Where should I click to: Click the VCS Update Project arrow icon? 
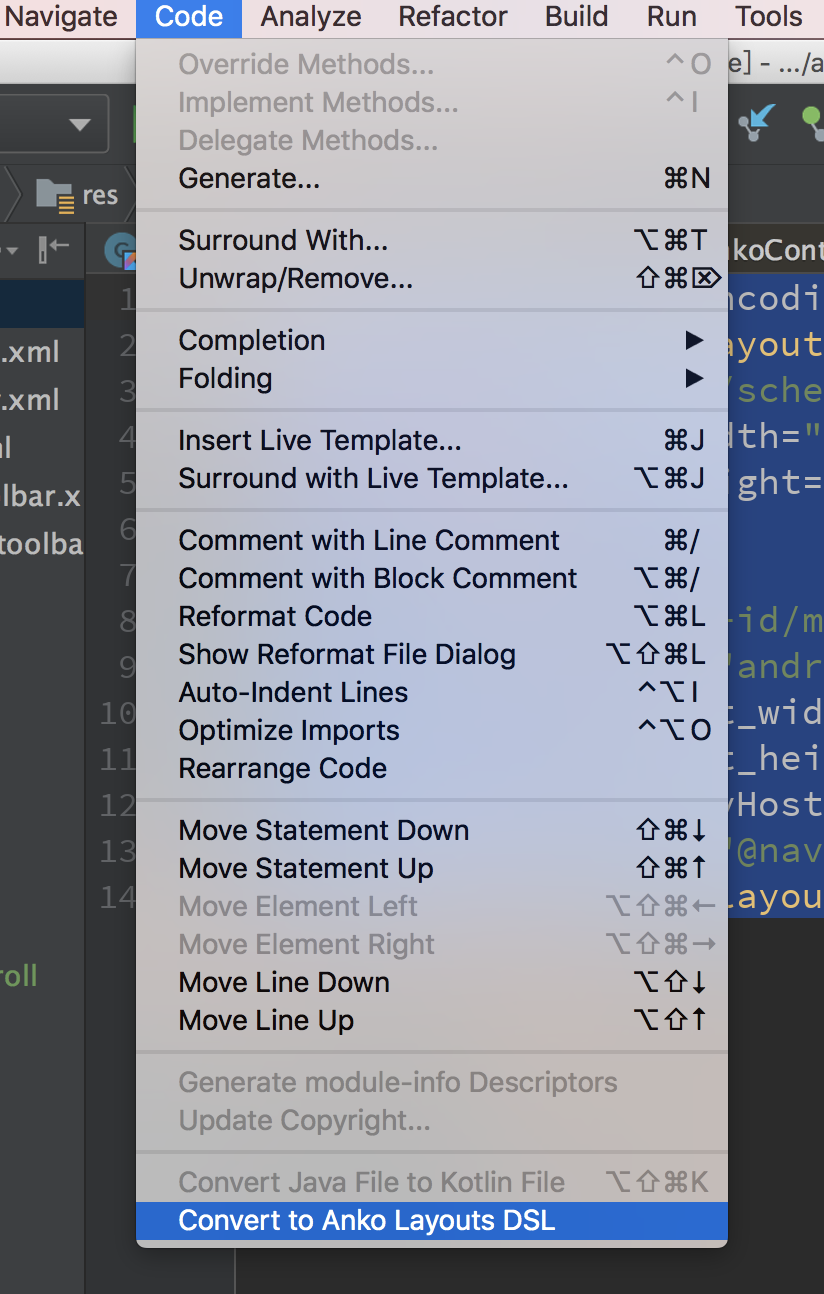pos(757,121)
